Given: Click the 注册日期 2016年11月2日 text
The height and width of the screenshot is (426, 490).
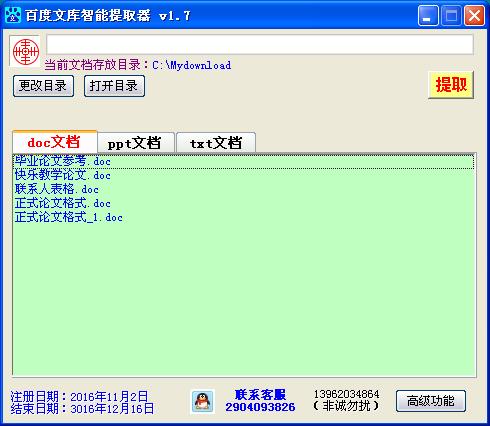Looking at the screenshot, I should pos(79,397).
